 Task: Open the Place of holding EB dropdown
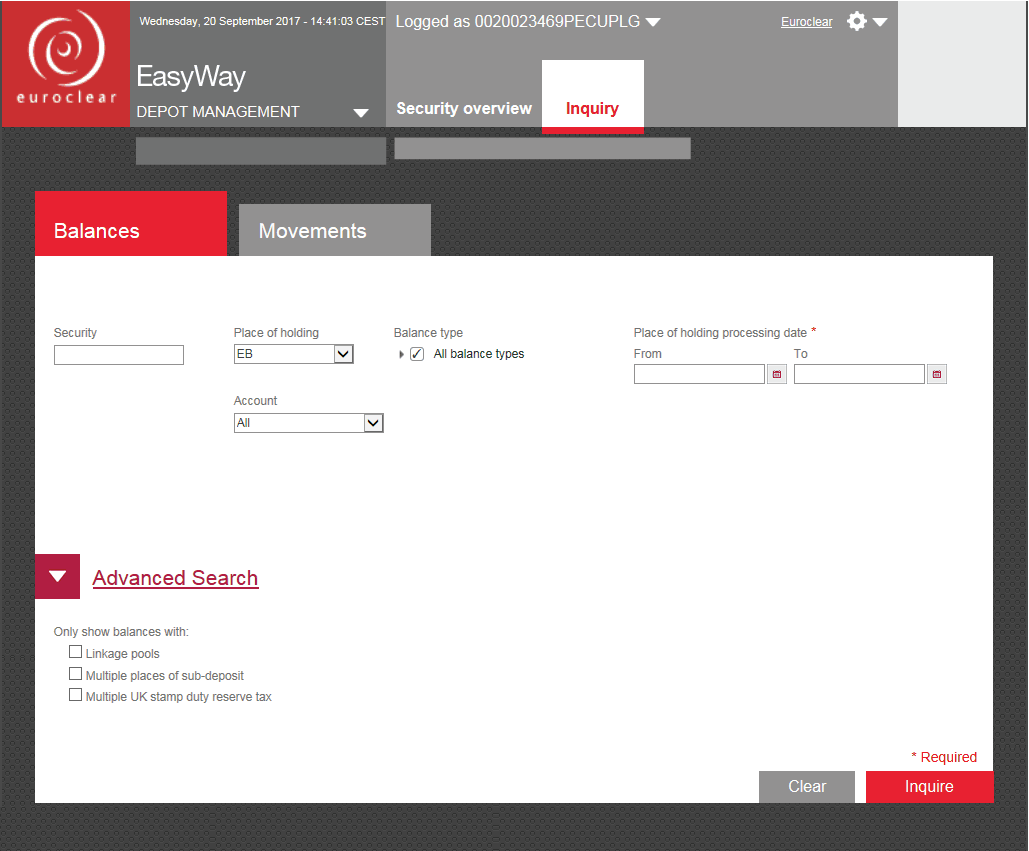point(294,354)
